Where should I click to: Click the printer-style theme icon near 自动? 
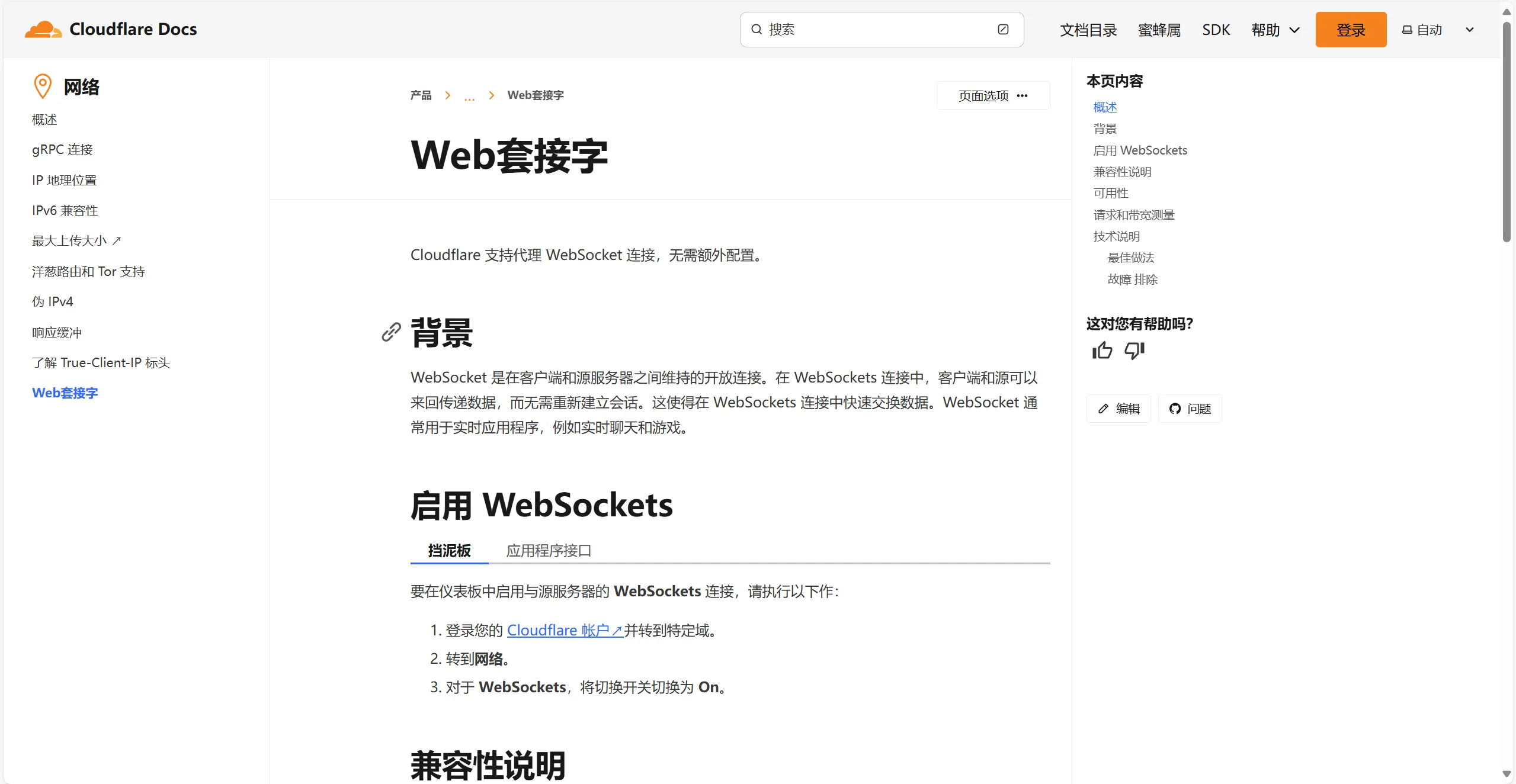click(x=1408, y=29)
